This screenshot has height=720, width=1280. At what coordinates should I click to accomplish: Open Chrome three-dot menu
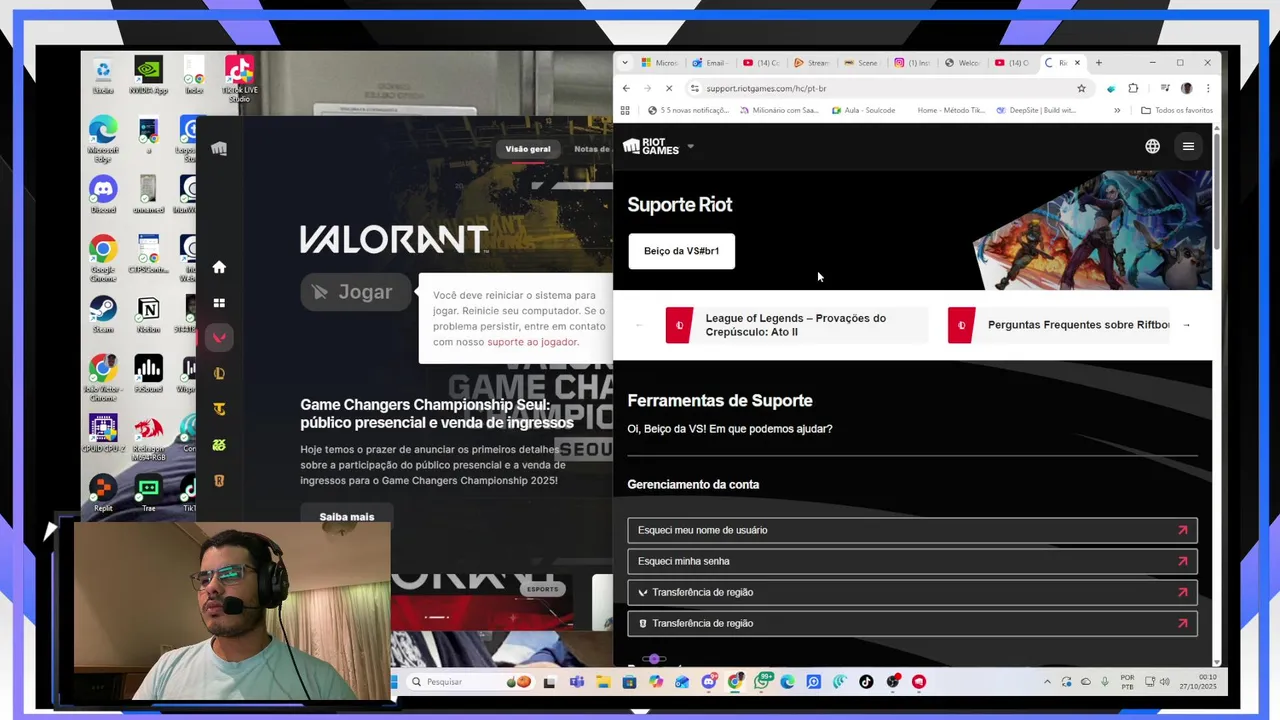[1208, 88]
